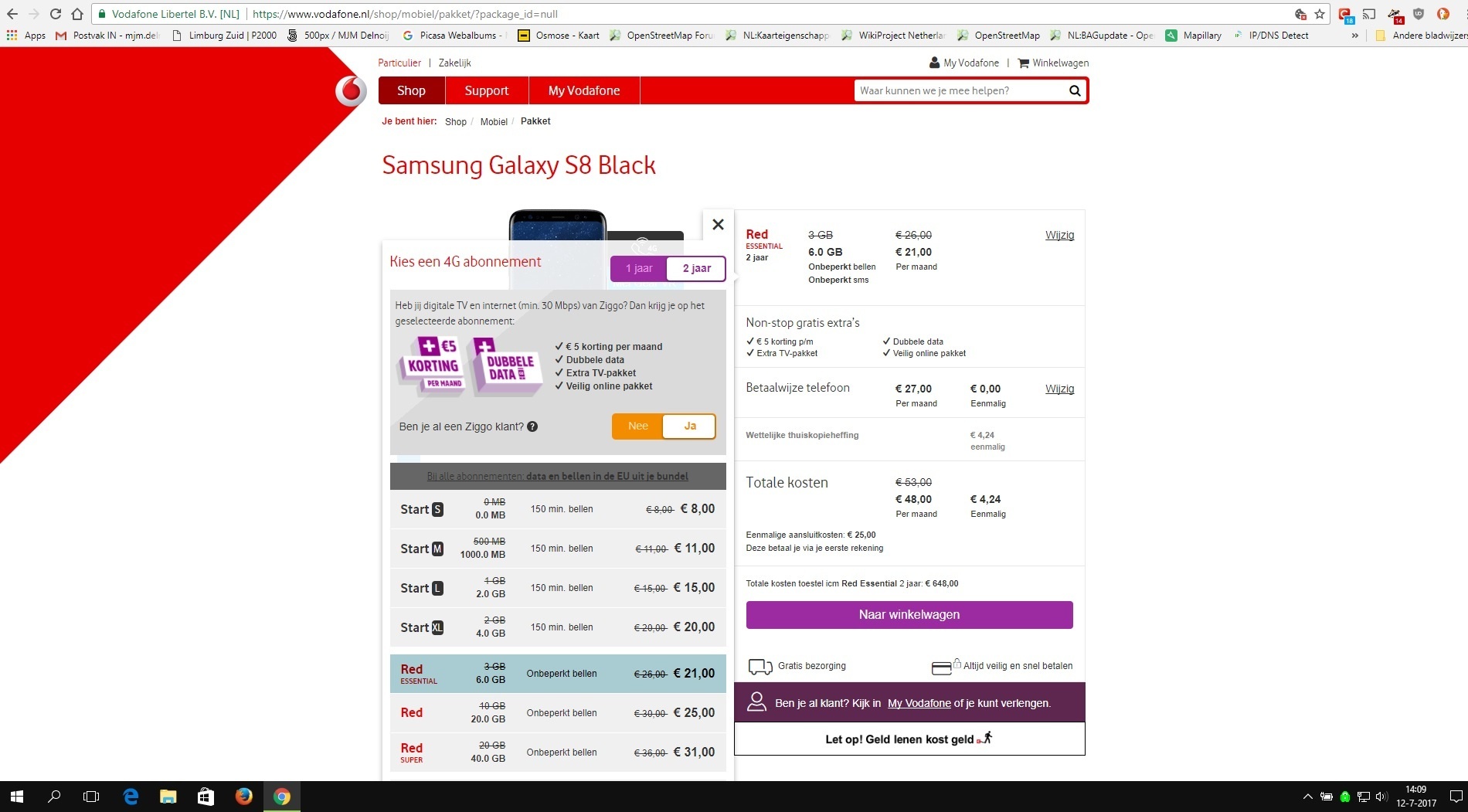Close the 4G abonnement panel with X
This screenshot has width=1468, height=812.
click(718, 224)
